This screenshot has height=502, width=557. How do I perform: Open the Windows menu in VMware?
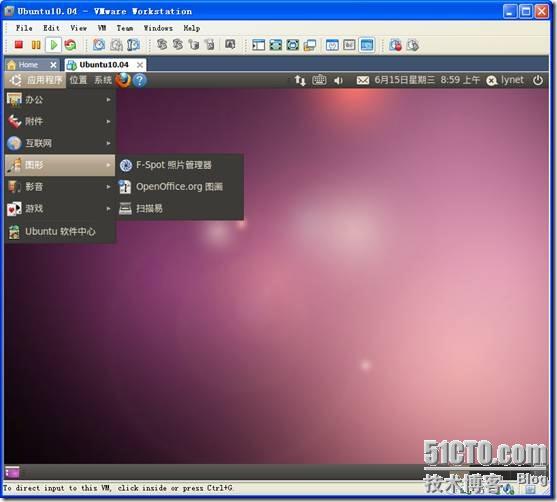[x=158, y=28]
